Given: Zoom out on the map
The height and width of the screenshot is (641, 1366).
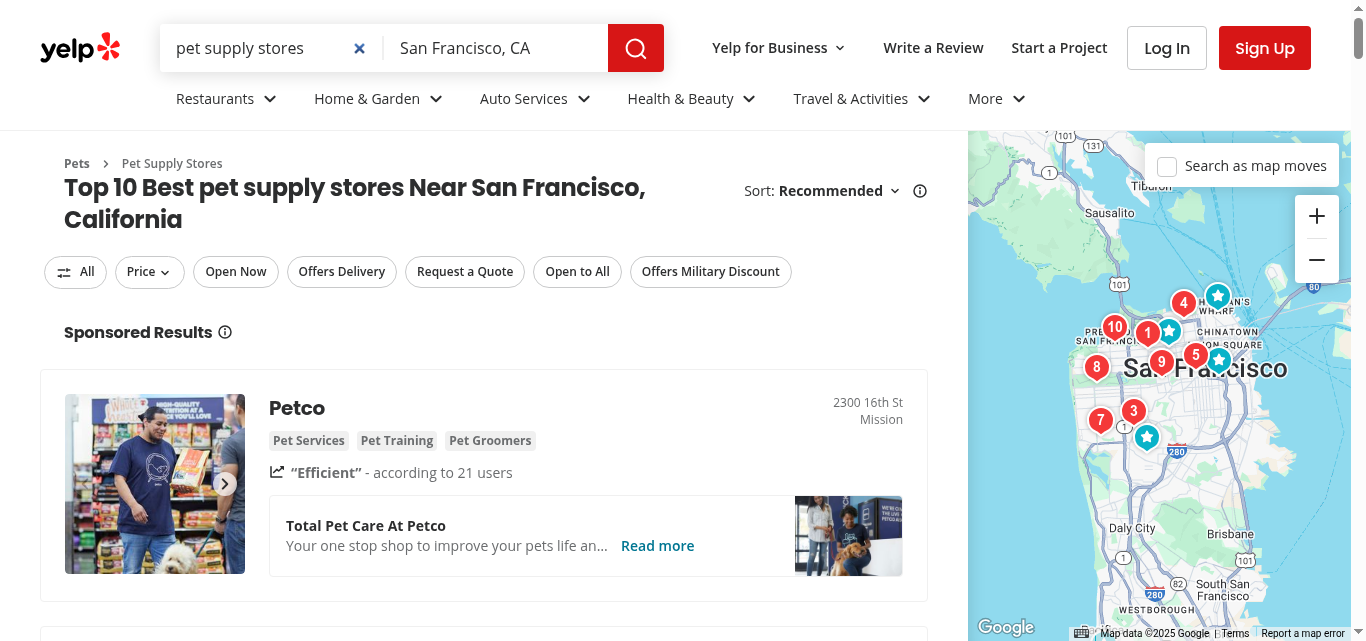Looking at the screenshot, I should [x=1317, y=260].
